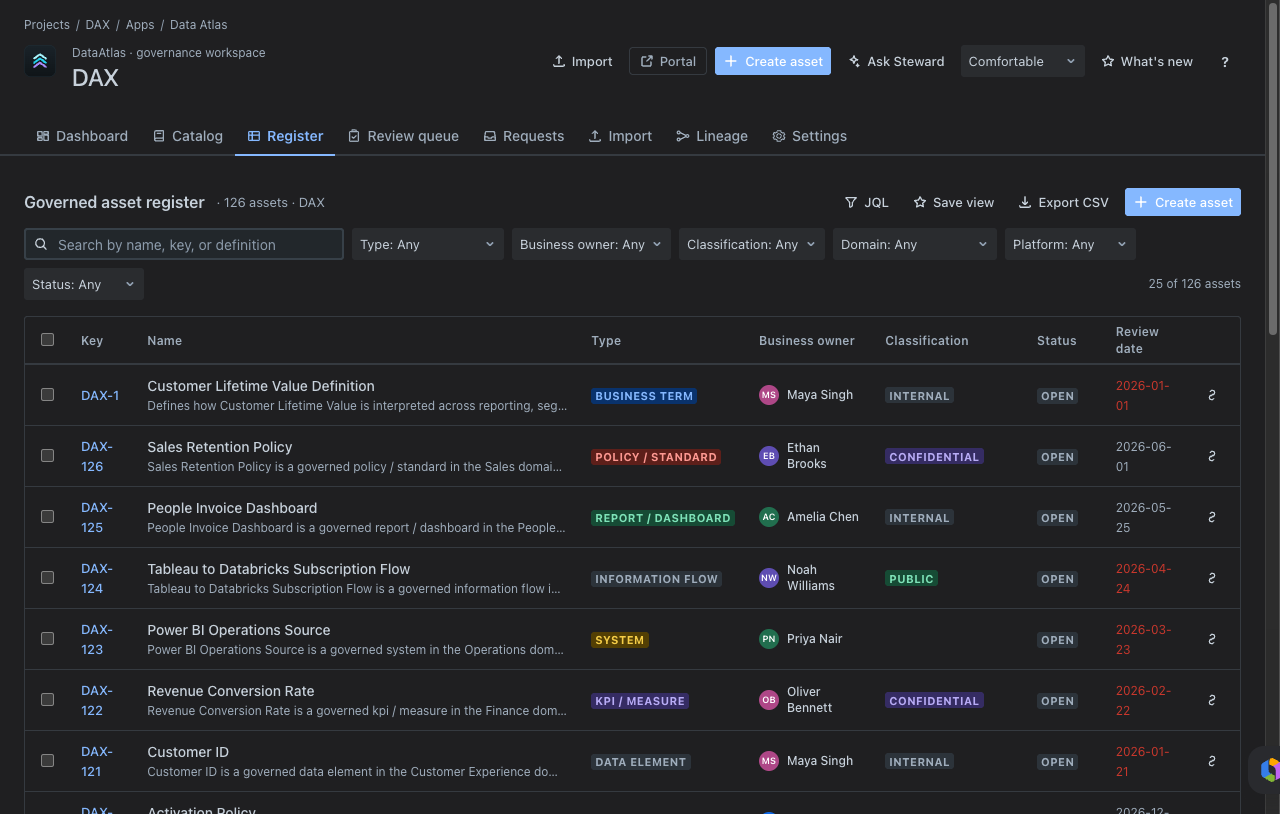Click the search by name input field
Viewport: 1280px width, 814px height.
click(184, 244)
